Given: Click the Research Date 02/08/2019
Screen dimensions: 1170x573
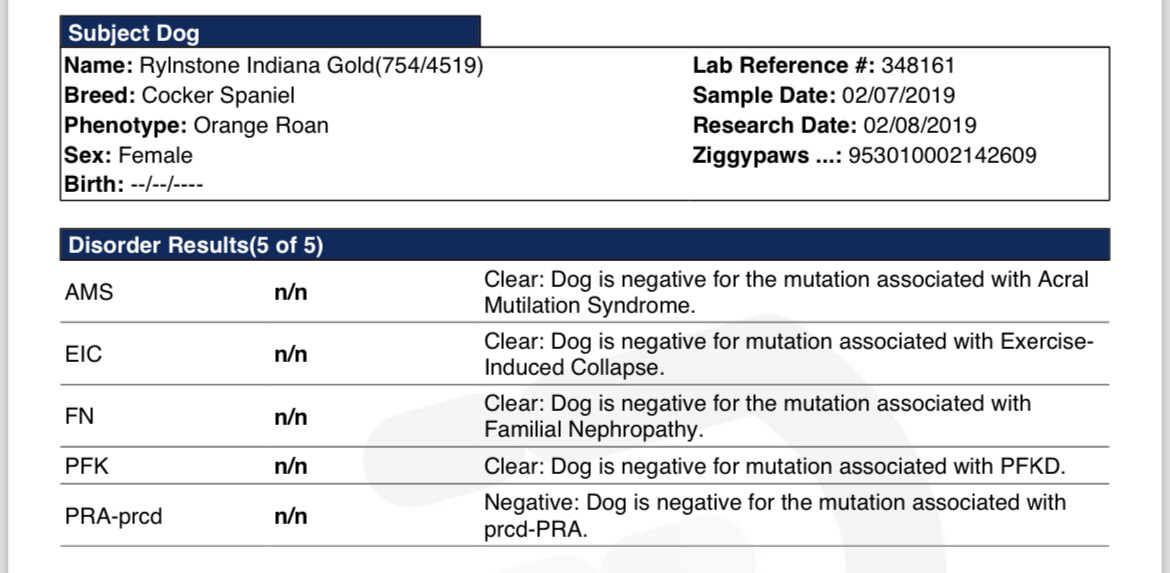Looking at the screenshot, I should [919, 125].
